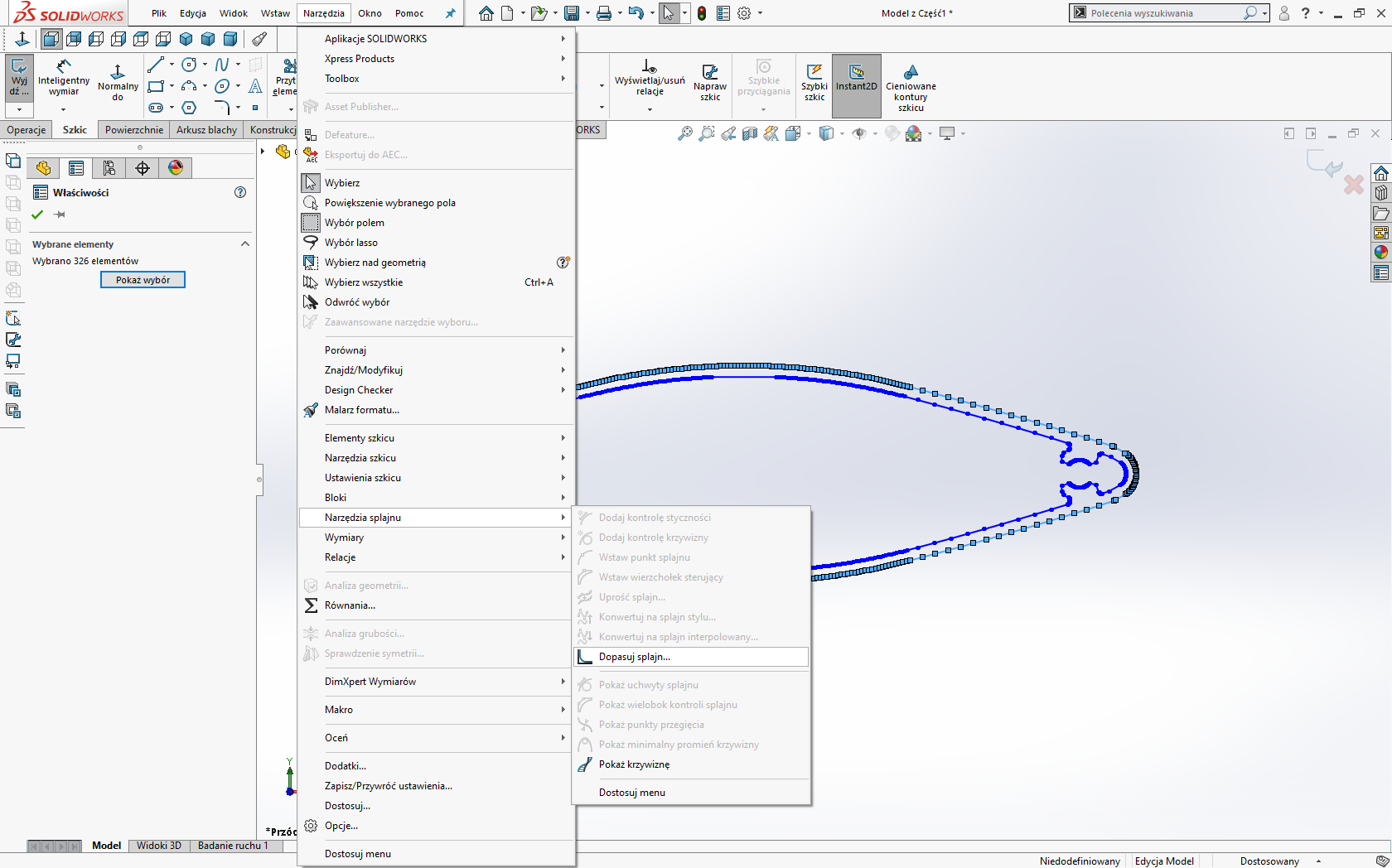Select the Sketch Fillet tool
Image resolution: width=1392 pixels, height=868 pixels.
[222, 108]
